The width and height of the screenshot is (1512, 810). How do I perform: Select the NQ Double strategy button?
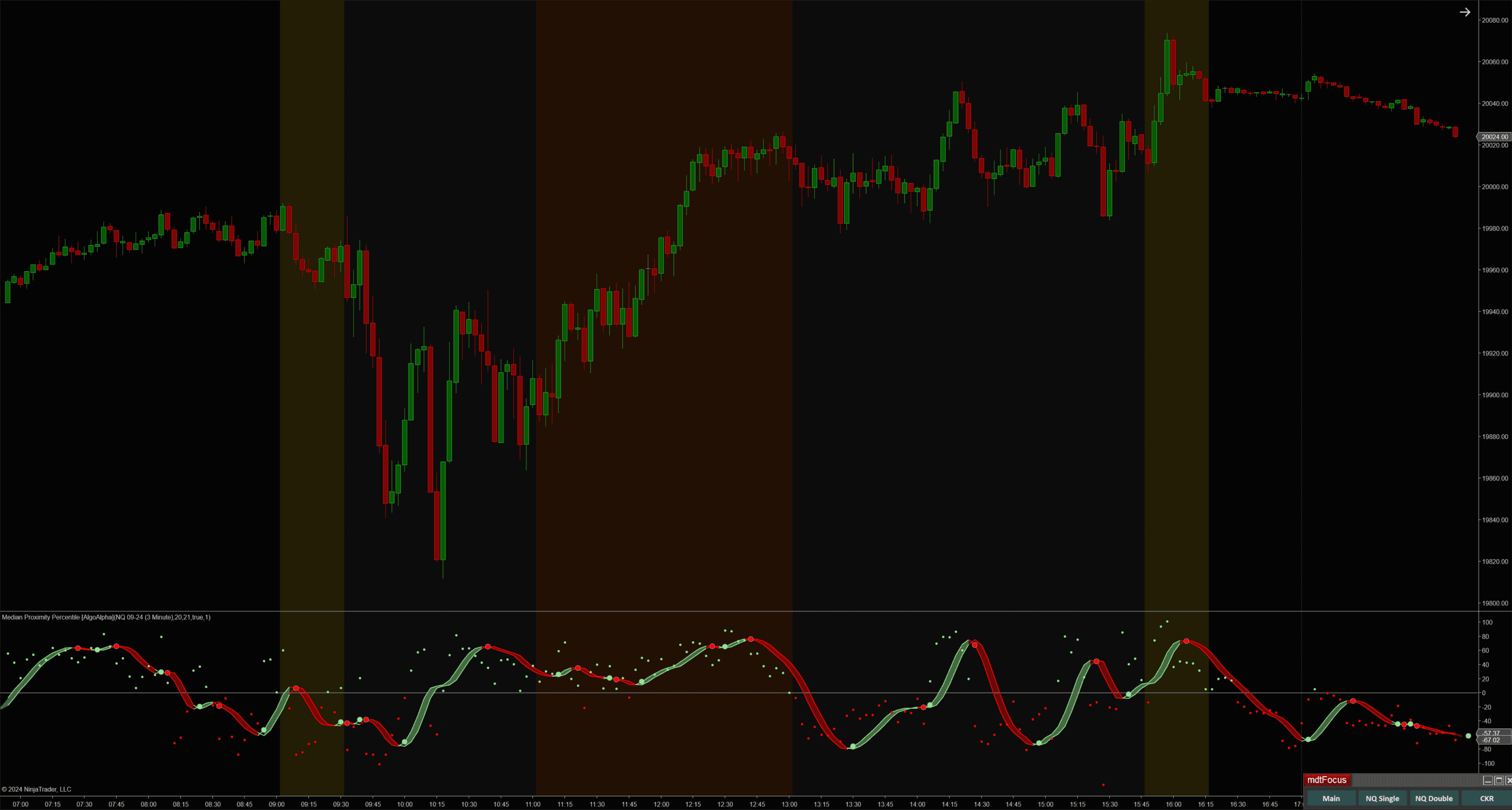pyautogui.click(x=1434, y=798)
